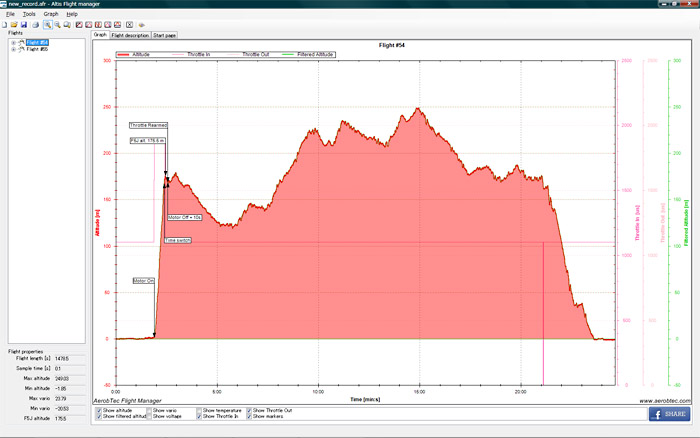
Task: Enable the Show voltage checkbox
Action: point(149,416)
